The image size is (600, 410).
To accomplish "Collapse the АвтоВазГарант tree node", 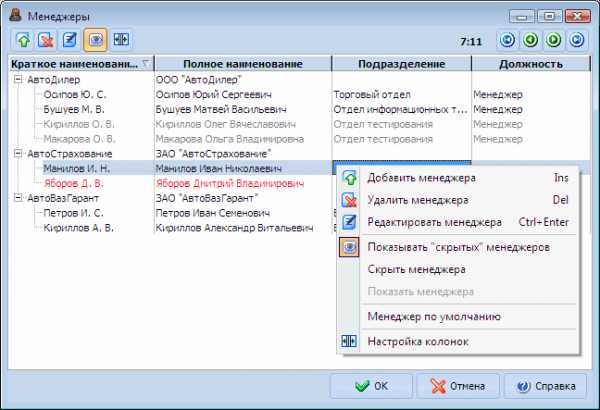I will (19, 199).
